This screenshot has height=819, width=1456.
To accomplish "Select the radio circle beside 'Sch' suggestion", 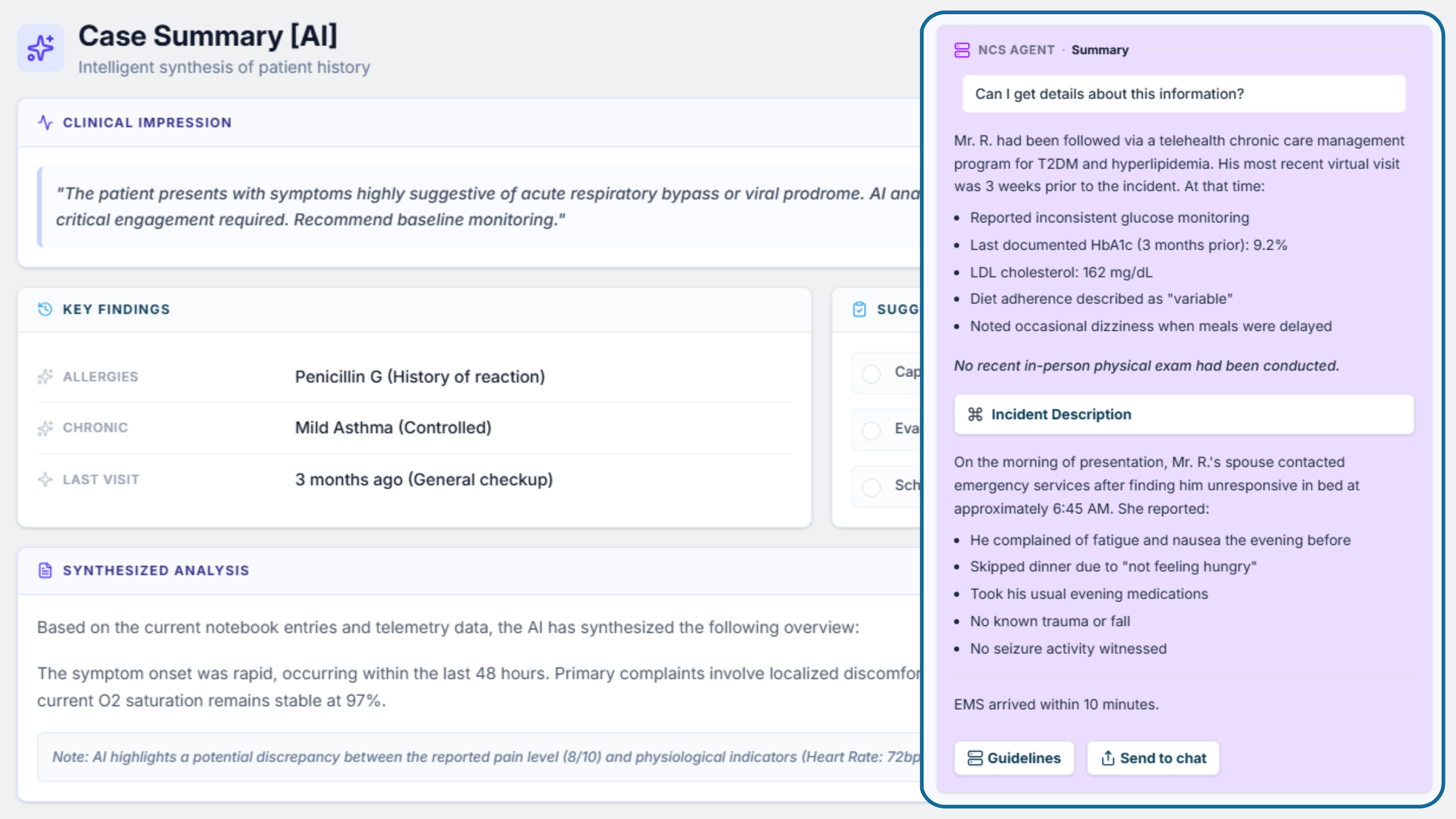I will [871, 486].
